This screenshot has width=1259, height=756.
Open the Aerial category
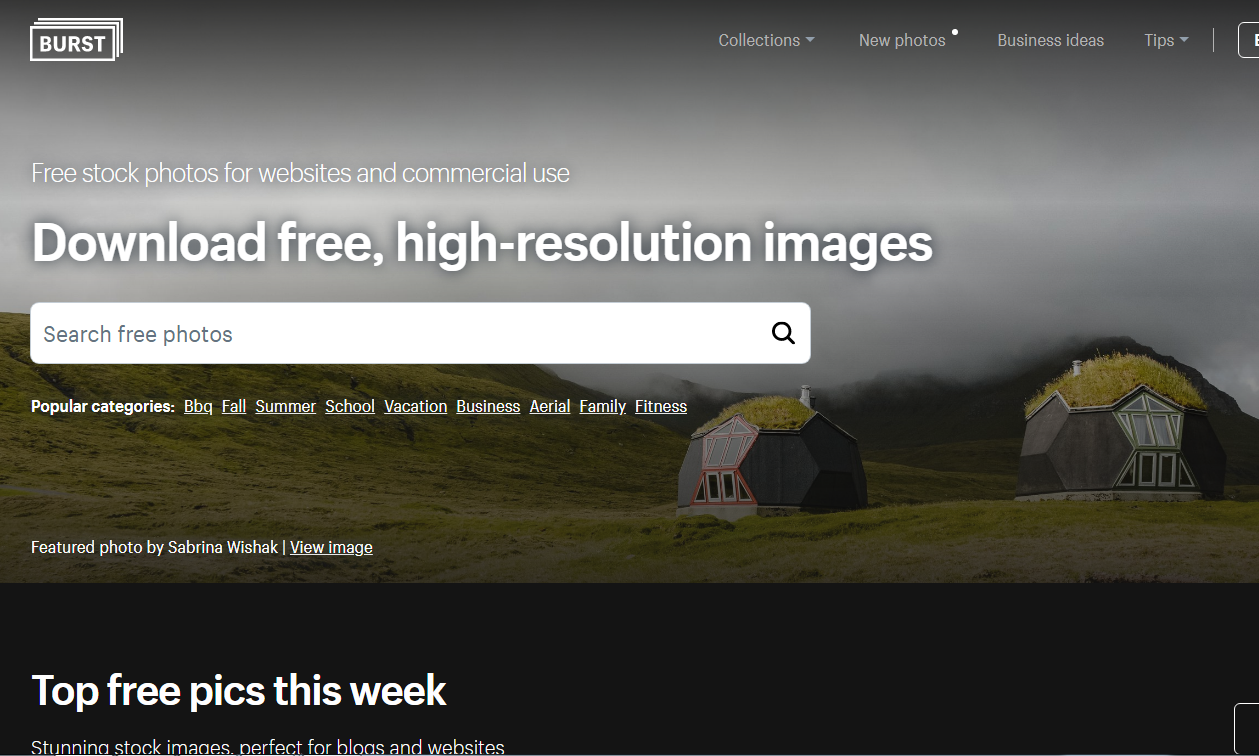point(550,406)
